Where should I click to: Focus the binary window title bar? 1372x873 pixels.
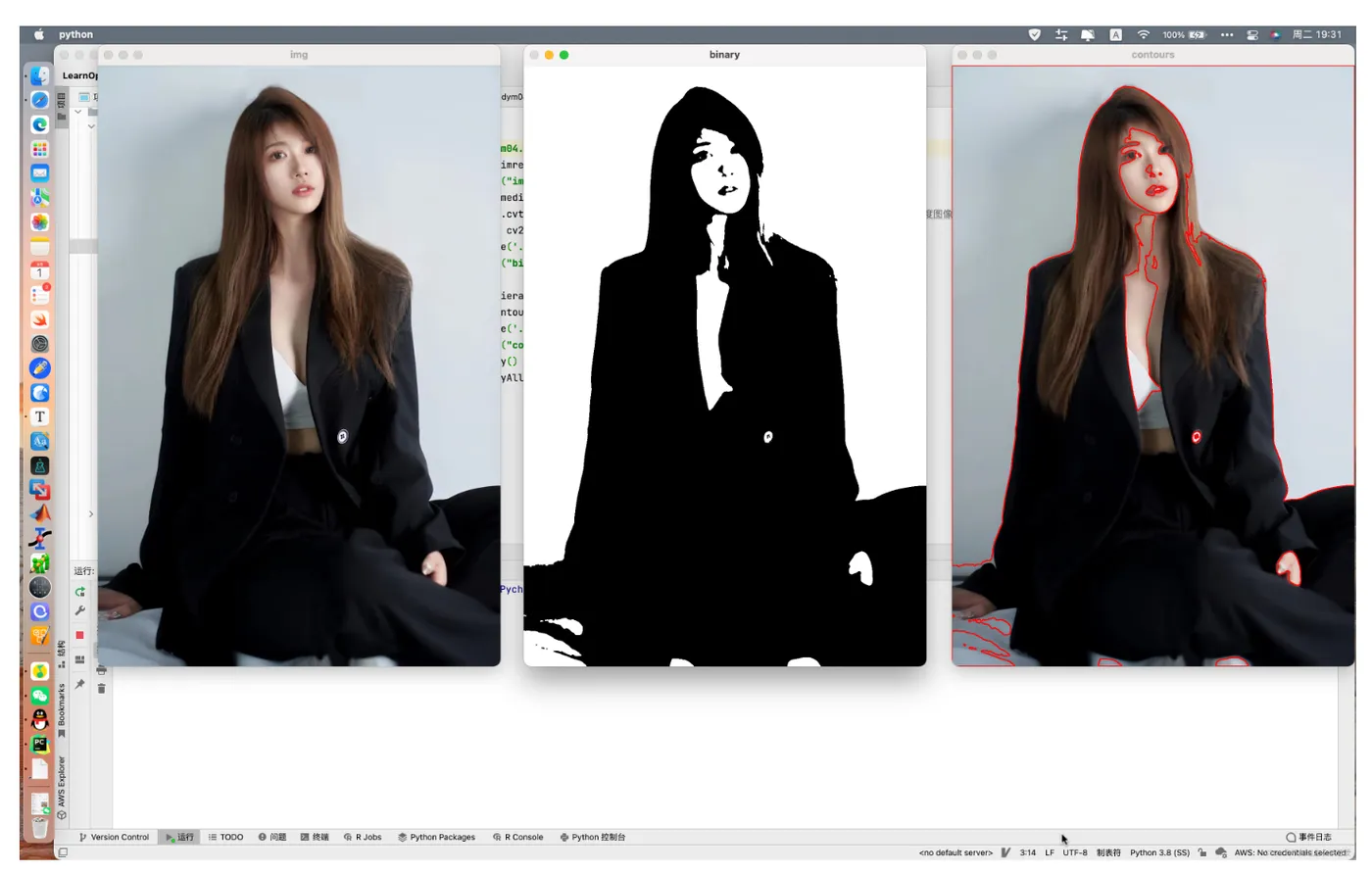click(x=724, y=55)
